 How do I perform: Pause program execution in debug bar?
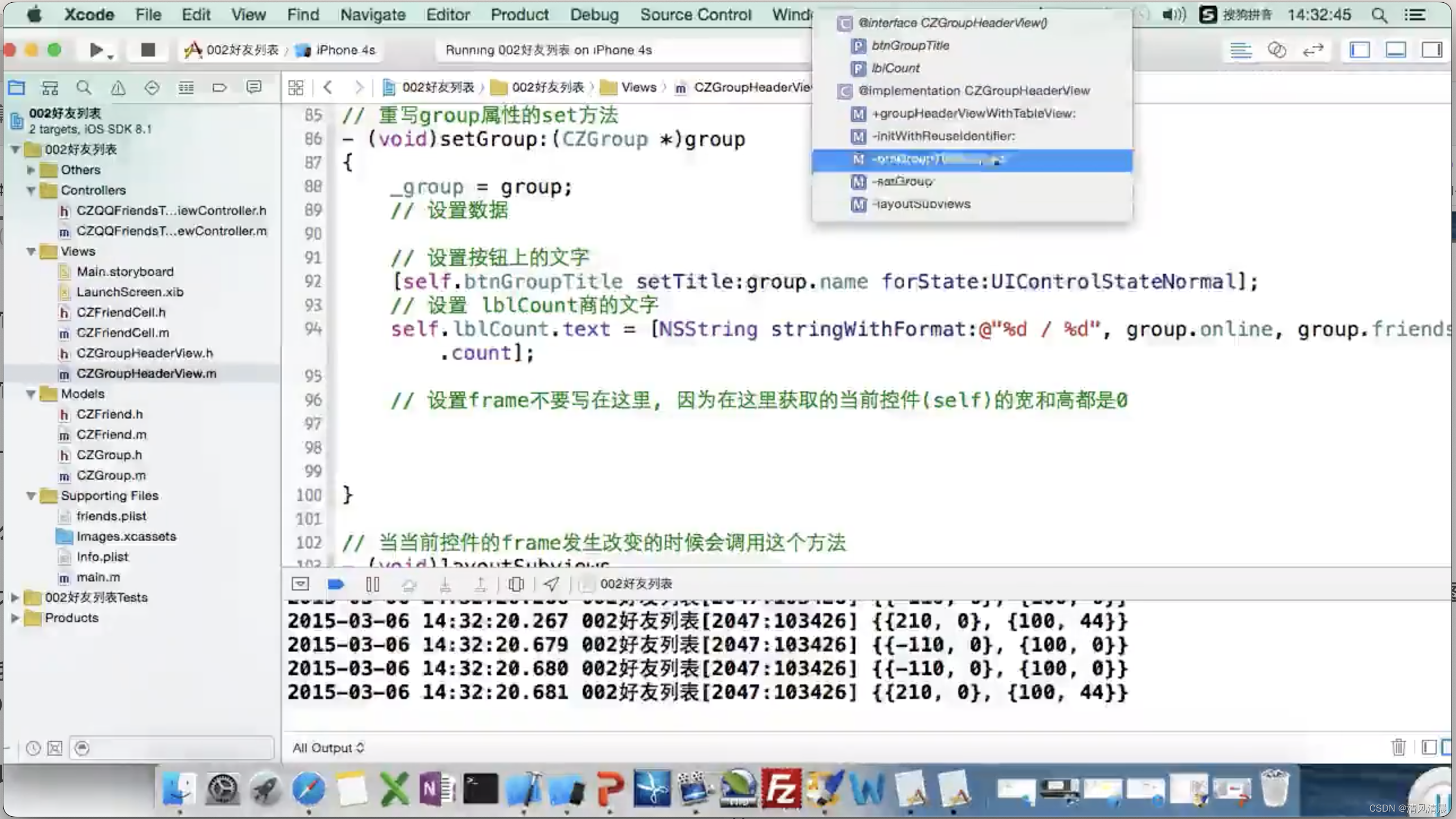pyautogui.click(x=373, y=584)
